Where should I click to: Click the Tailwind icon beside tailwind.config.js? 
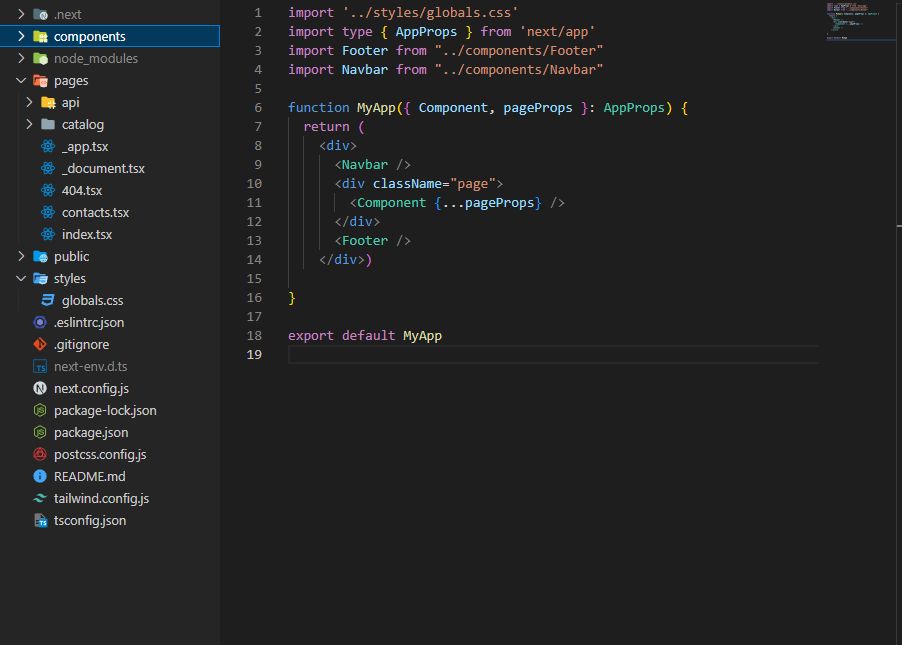(x=40, y=498)
